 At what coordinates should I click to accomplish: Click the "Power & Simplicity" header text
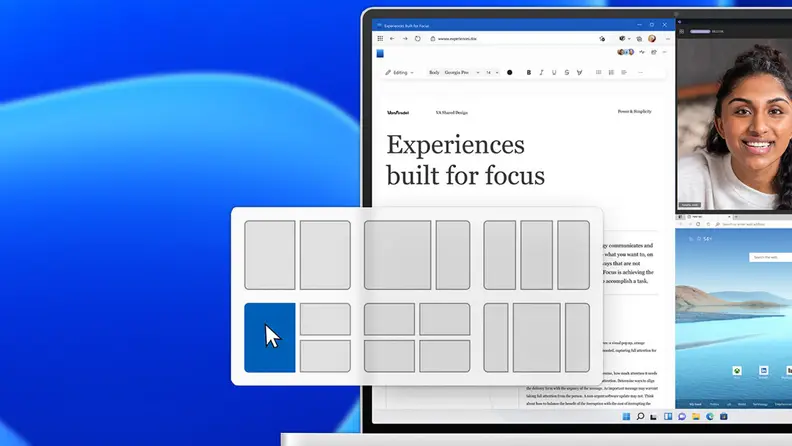[634, 112]
